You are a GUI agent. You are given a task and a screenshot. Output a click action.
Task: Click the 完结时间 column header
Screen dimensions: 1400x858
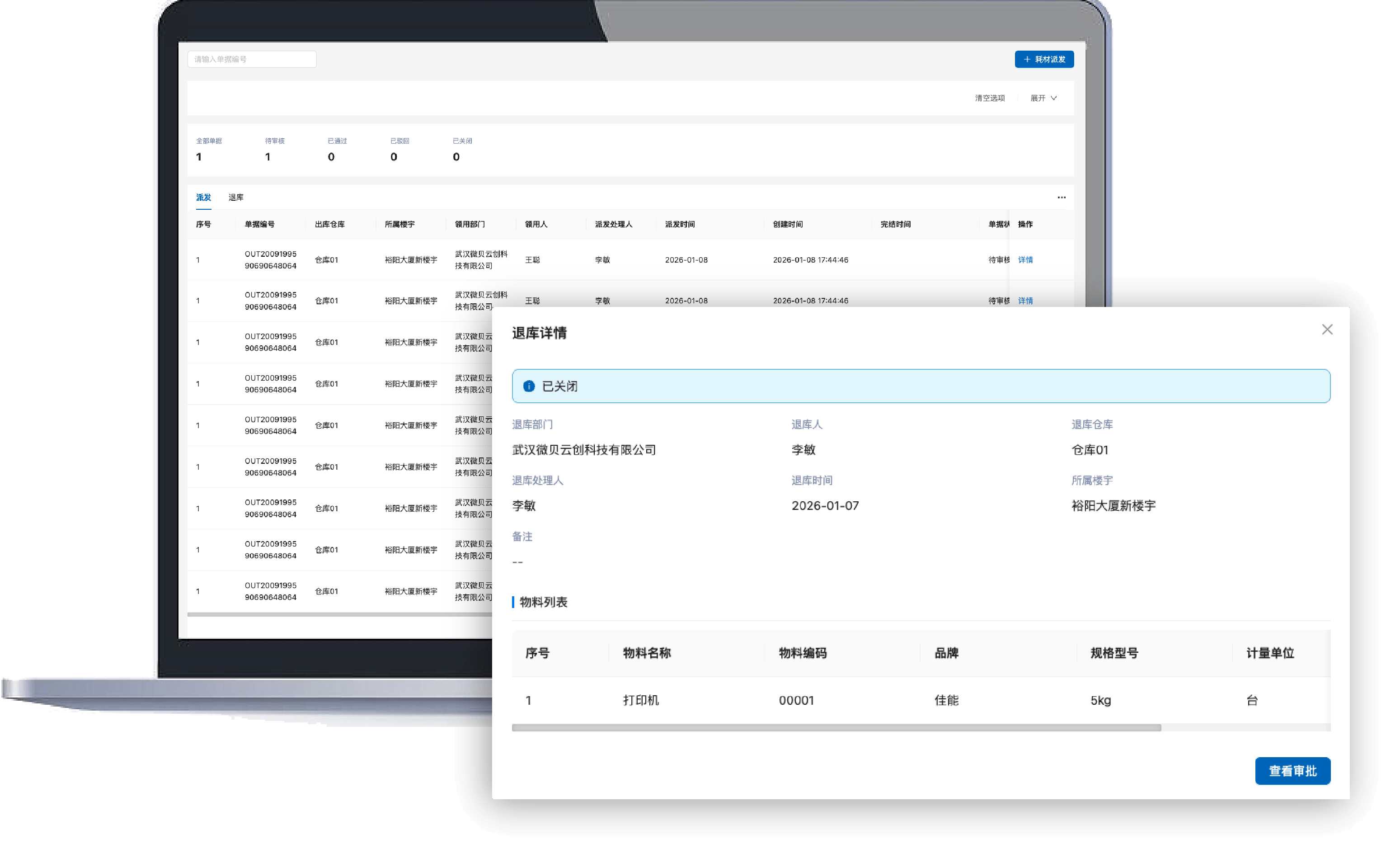tap(896, 224)
